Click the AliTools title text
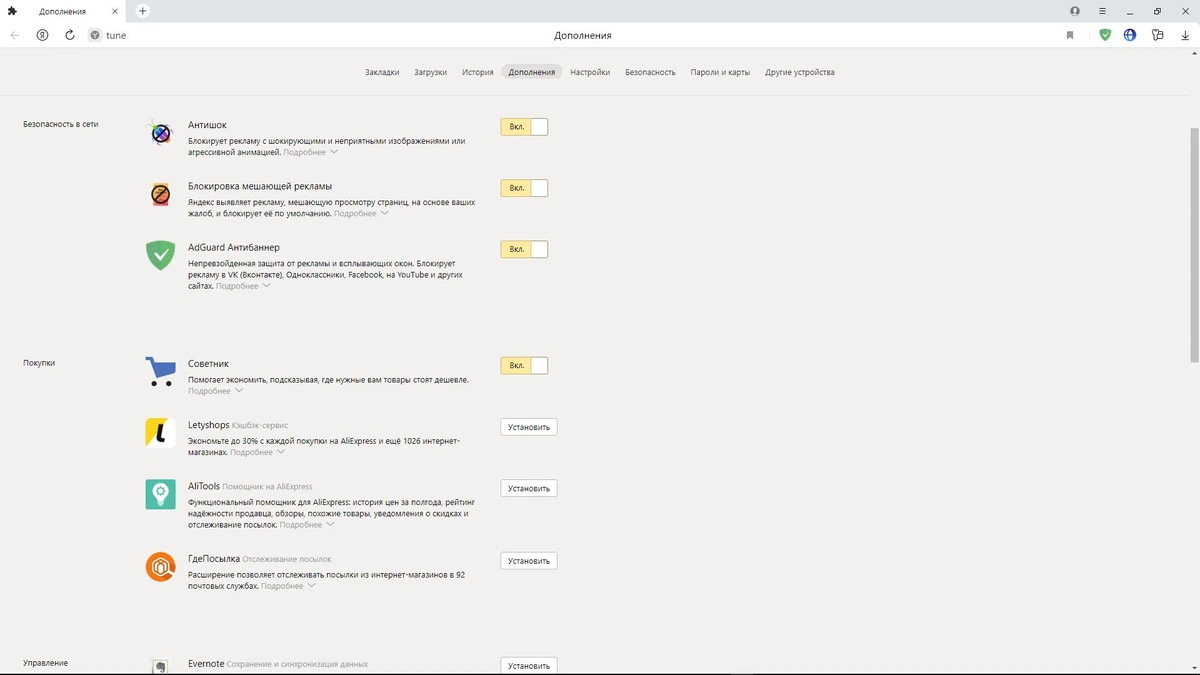This screenshot has height=675, width=1200. point(204,486)
